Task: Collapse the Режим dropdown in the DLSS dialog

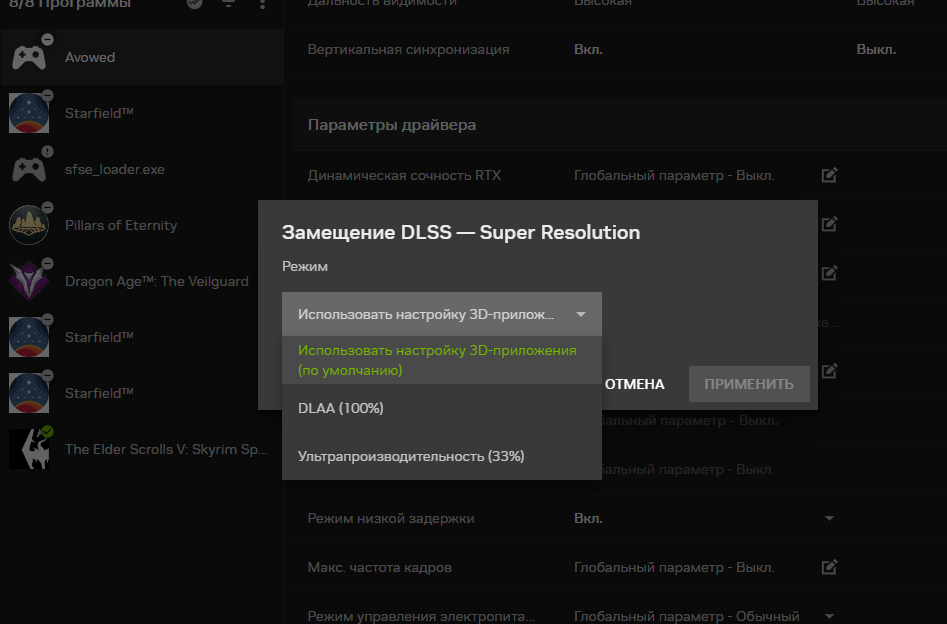Action: [441, 314]
